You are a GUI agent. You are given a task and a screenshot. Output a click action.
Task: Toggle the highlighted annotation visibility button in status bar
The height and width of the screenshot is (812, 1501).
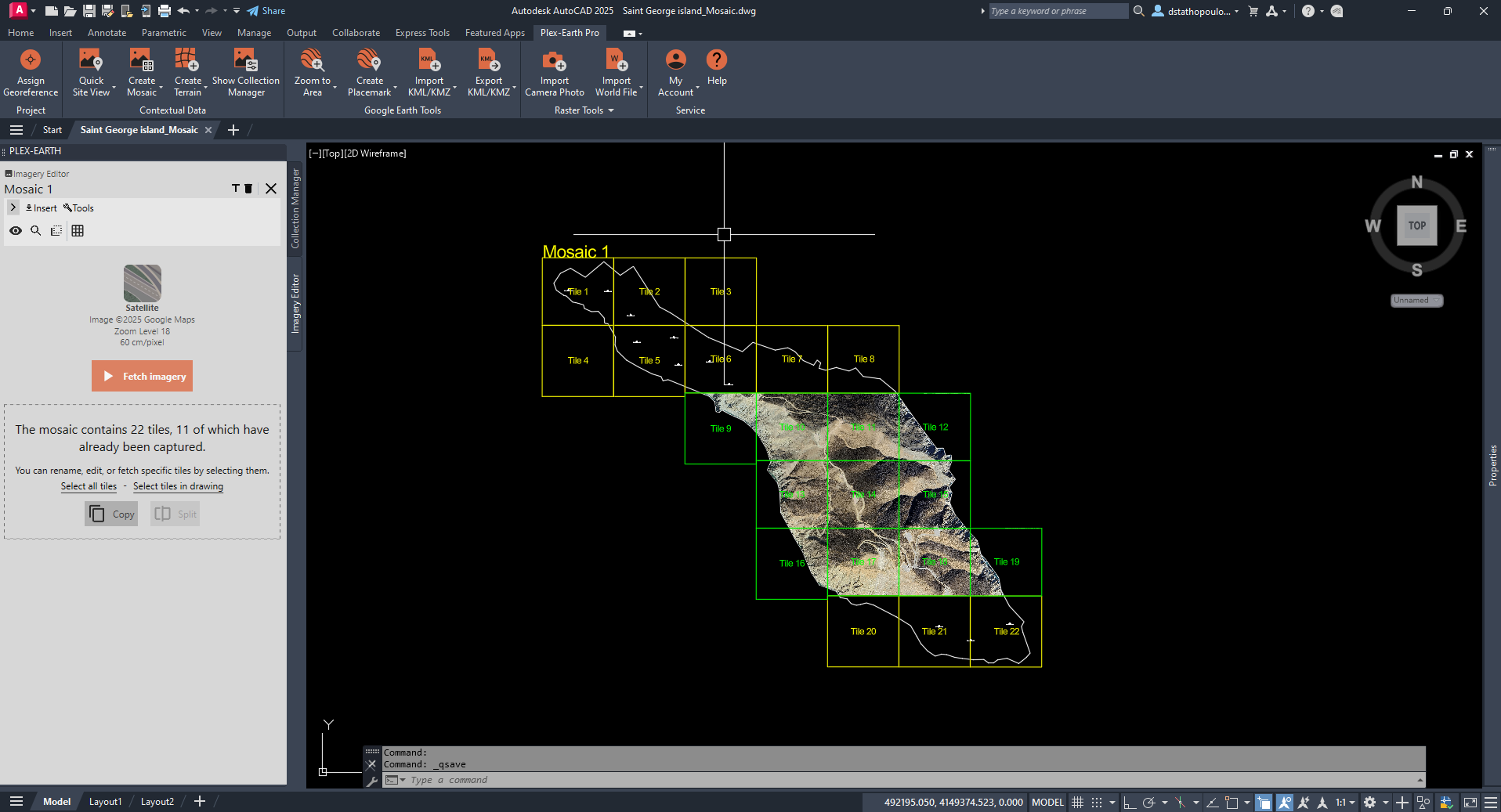click(x=1285, y=802)
